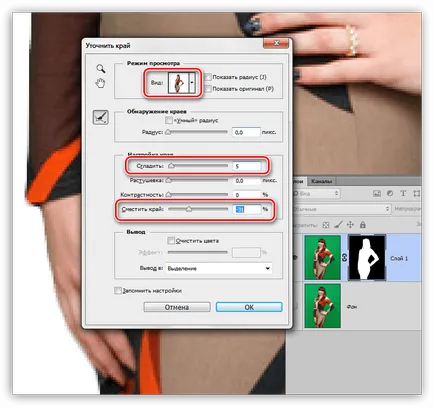Viewport: 434px width, 407px height.
Task: Click the Сгладить value field showing 5
Action: pyautogui.click(x=247, y=166)
